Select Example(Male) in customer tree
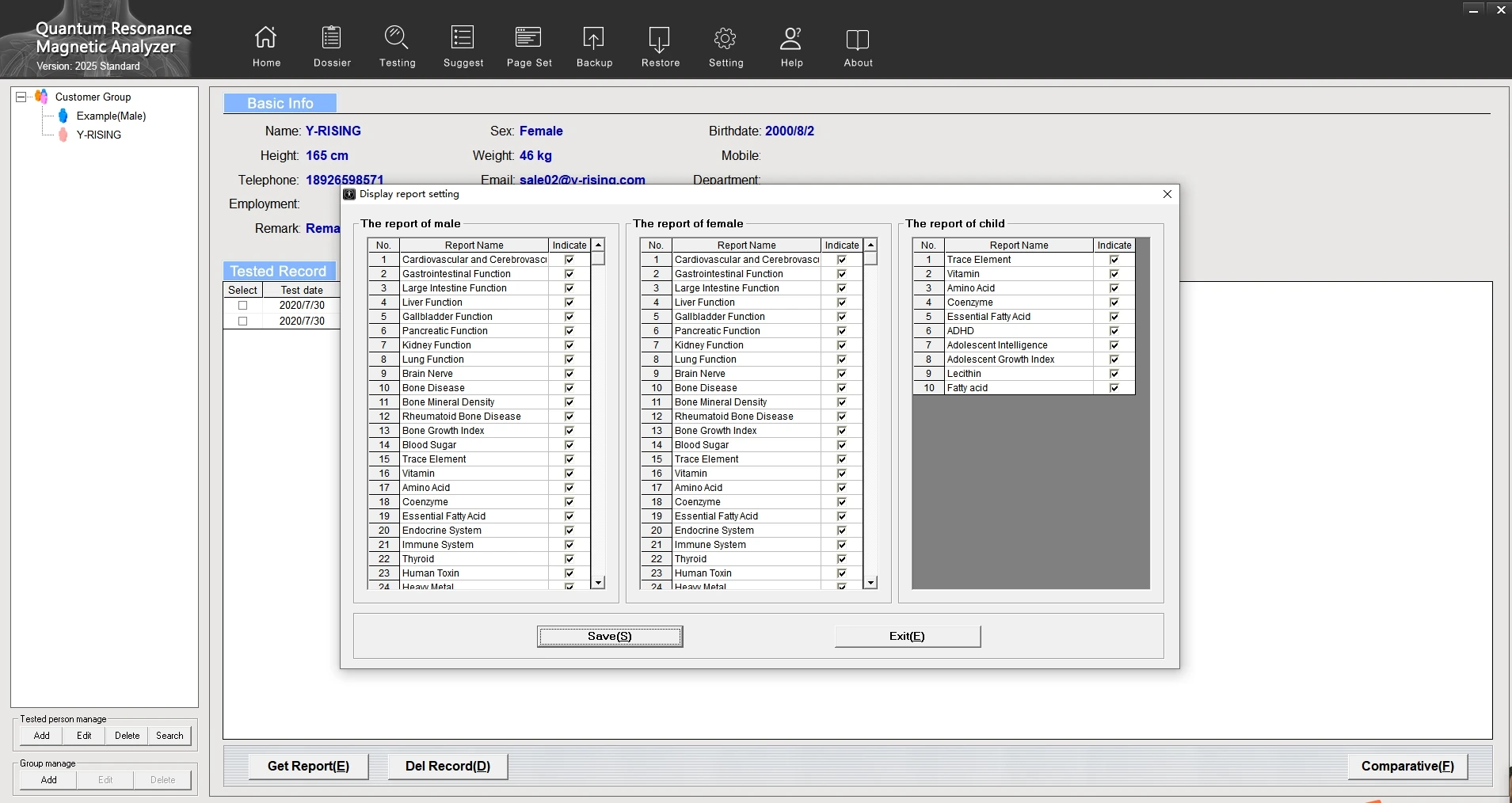This screenshot has height=803, width=1512. click(111, 116)
